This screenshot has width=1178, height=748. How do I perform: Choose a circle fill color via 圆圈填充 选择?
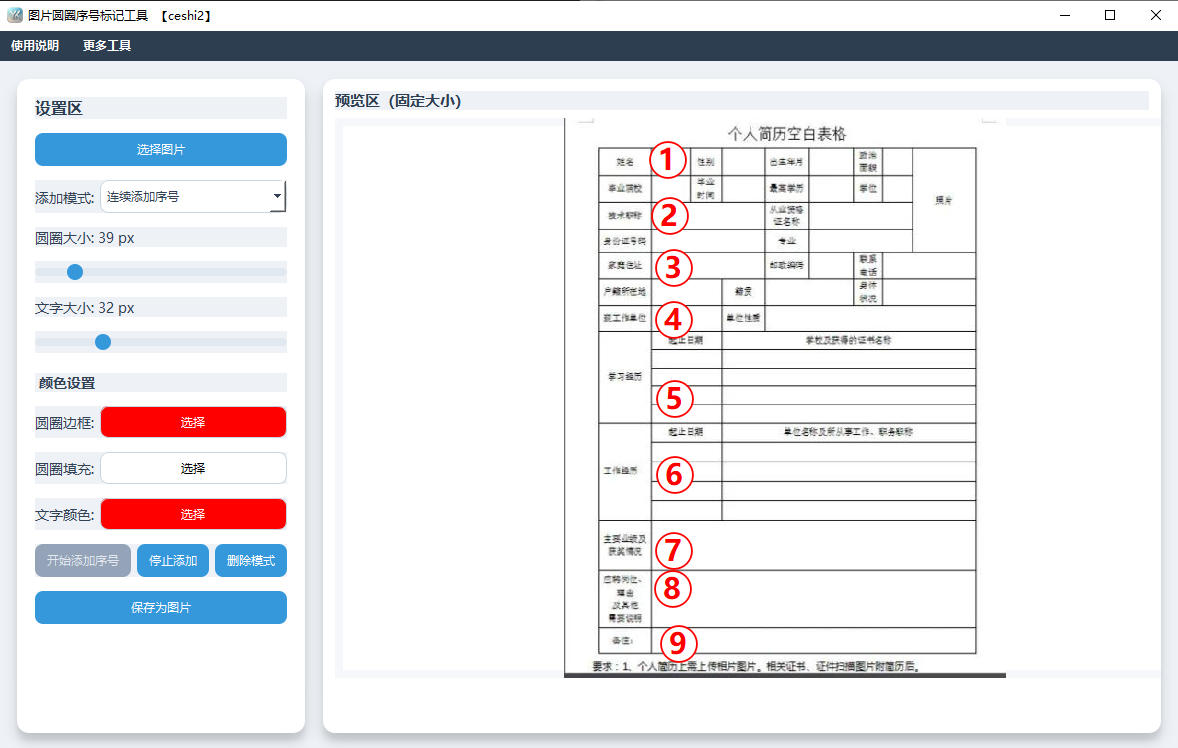click(192, 468)
